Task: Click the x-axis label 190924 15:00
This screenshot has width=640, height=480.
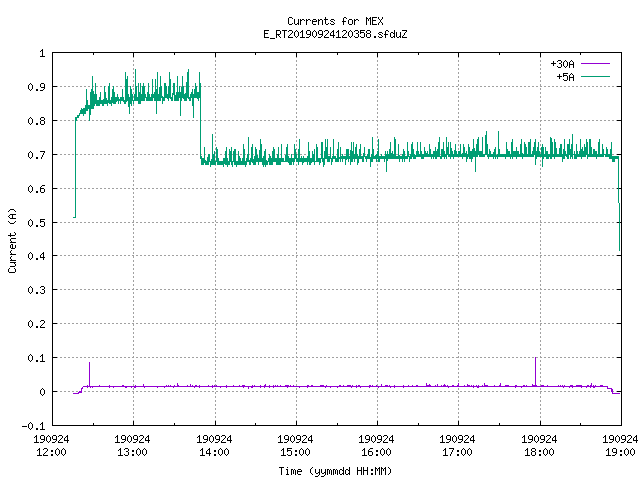Action: click(x=295, y=445)
